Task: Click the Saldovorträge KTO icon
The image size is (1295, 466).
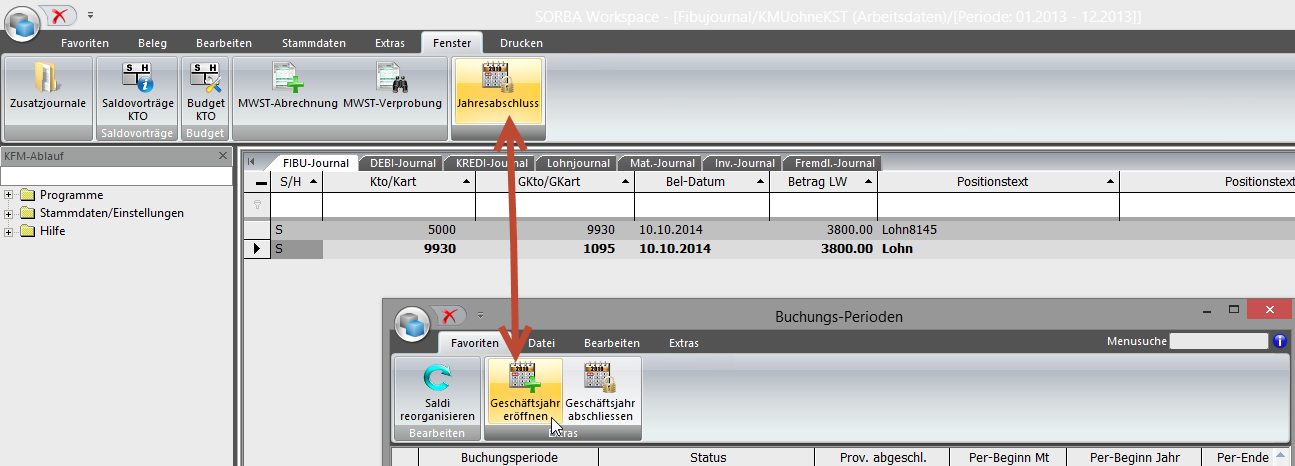Action: tap(137, 88)
